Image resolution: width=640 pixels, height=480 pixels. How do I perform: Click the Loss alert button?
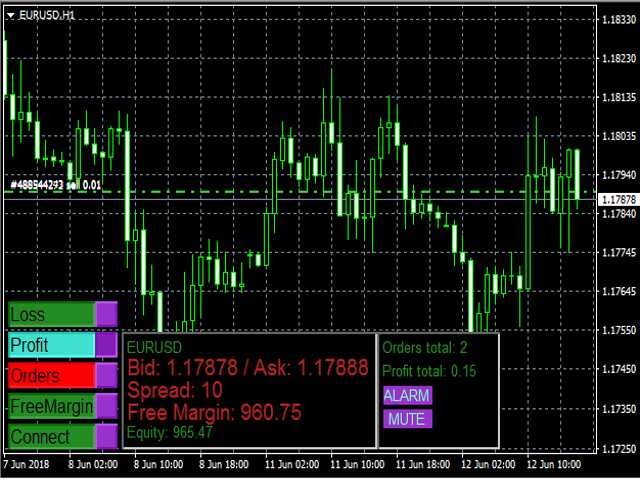tap(51, 314)
